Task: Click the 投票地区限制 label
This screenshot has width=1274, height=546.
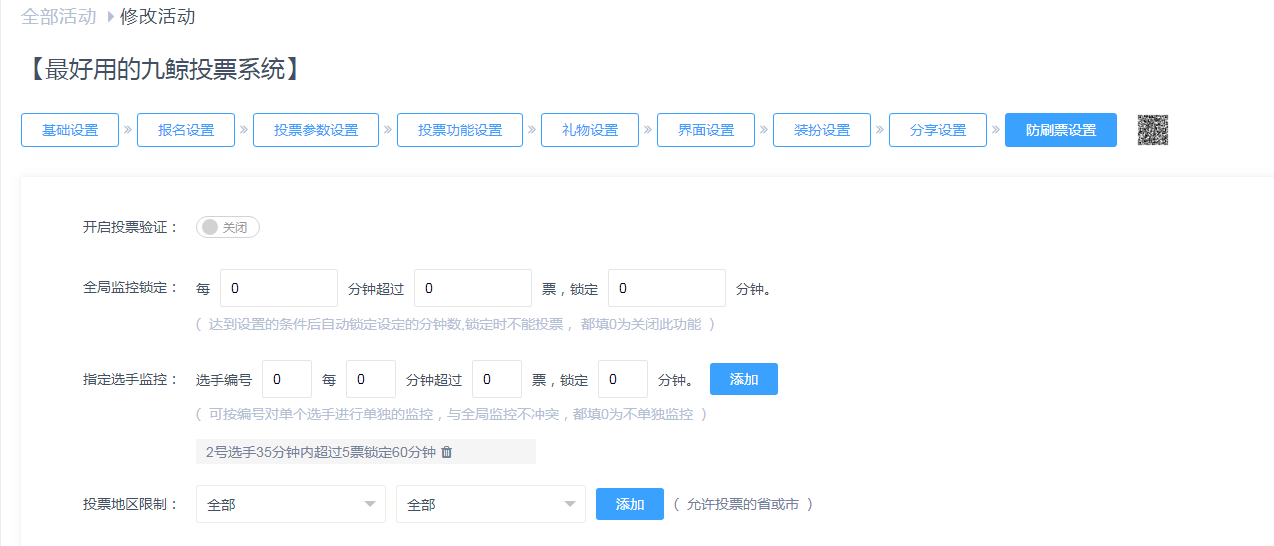Action: tap(130, 504)
